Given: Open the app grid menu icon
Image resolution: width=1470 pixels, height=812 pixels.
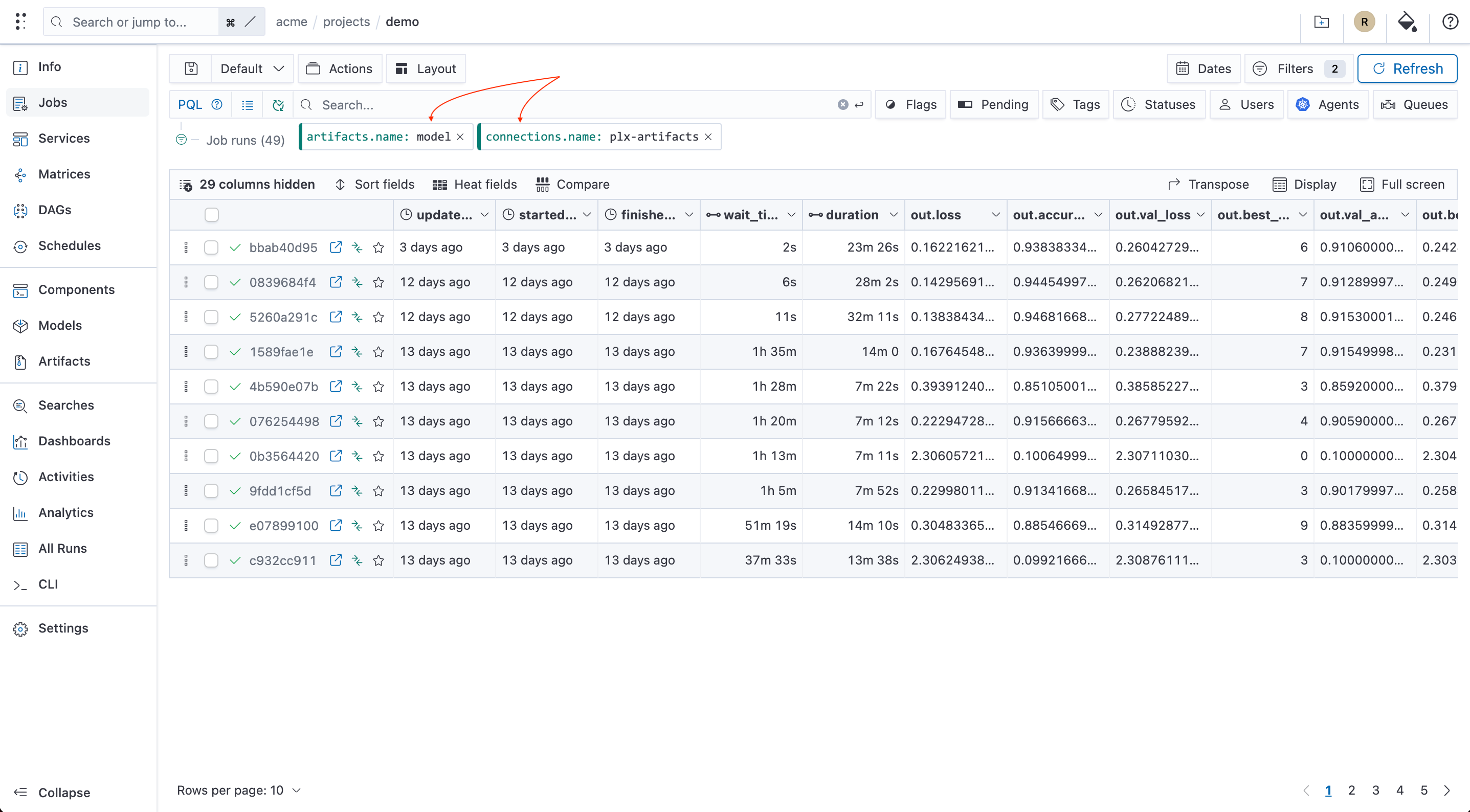Looking at the screenshot, I should point(20,21).
